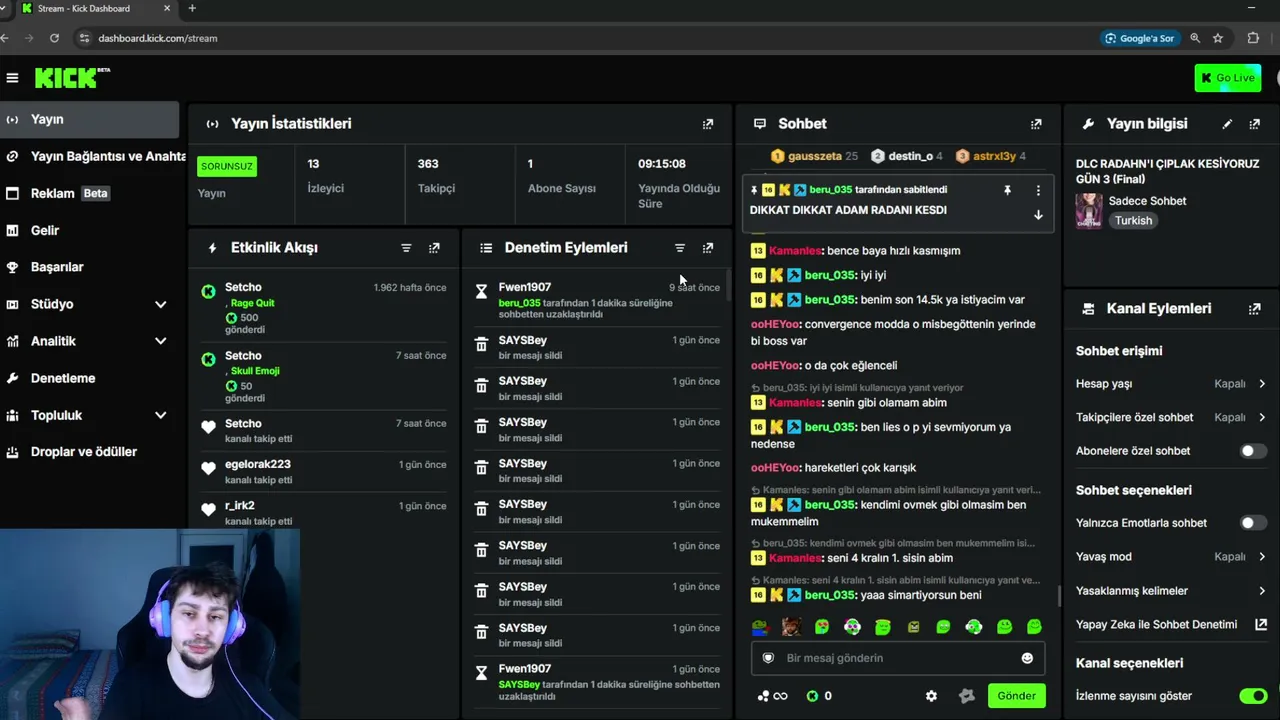
Task: Select the first Pepe emote in quick emotes
Action: point(760,627)
